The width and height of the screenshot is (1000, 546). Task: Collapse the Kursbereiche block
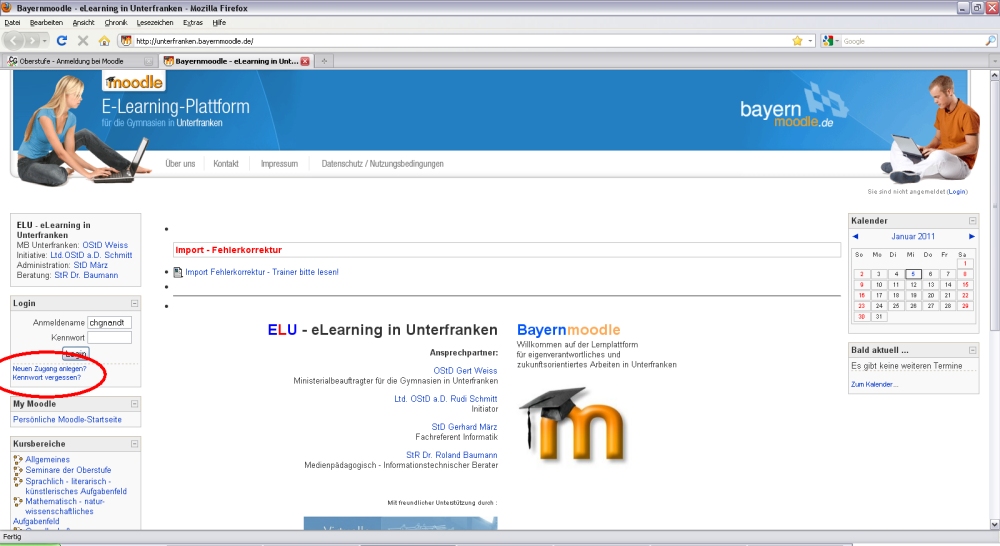tap(135, 444)
